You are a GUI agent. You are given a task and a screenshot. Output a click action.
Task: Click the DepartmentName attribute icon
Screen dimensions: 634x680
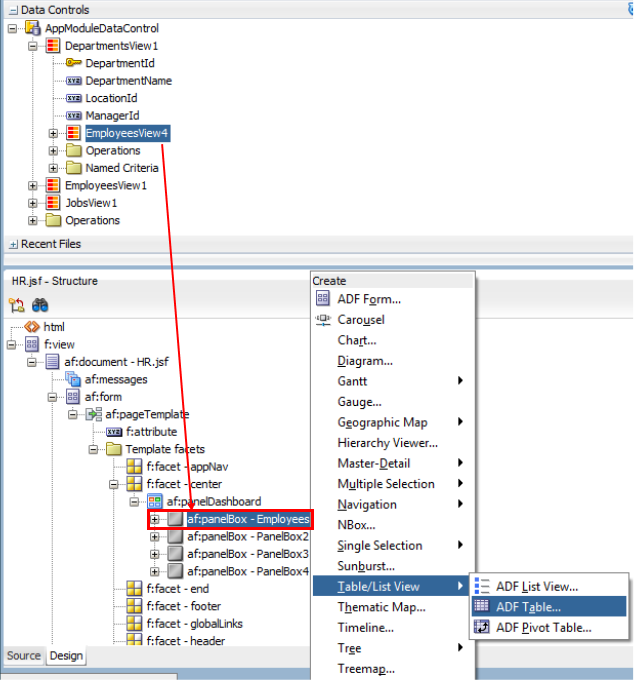pyautogui.click(x=73, y=81)
